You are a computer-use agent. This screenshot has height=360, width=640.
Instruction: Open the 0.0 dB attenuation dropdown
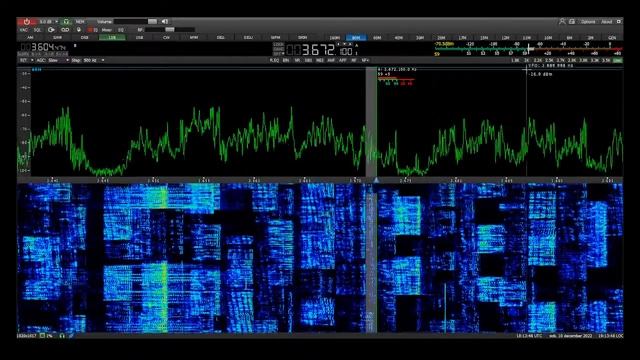48,22
